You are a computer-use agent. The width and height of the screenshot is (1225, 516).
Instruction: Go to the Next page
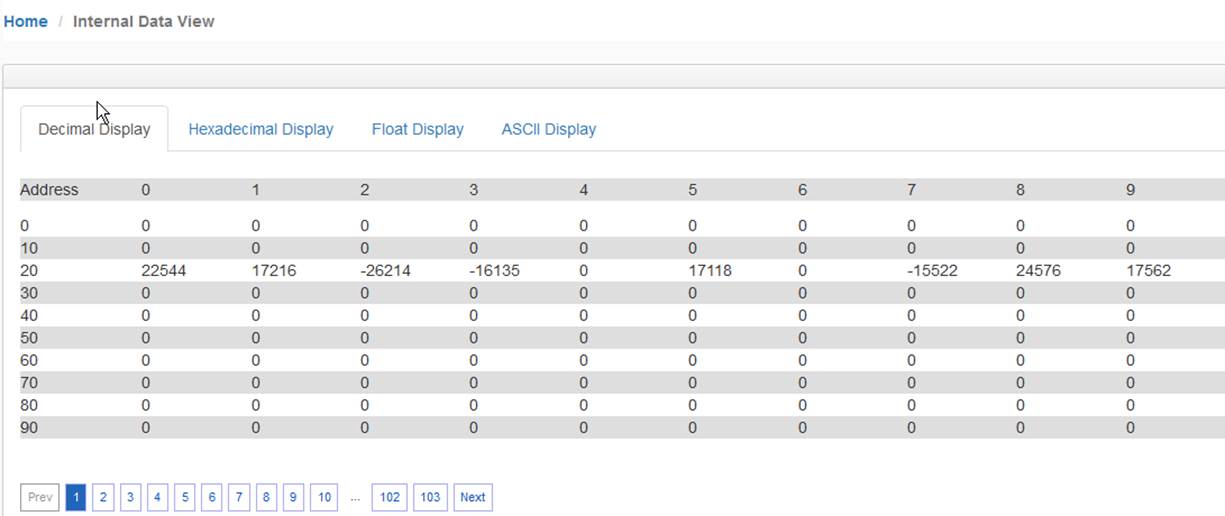pyautogui.click(x=473, y=497)
